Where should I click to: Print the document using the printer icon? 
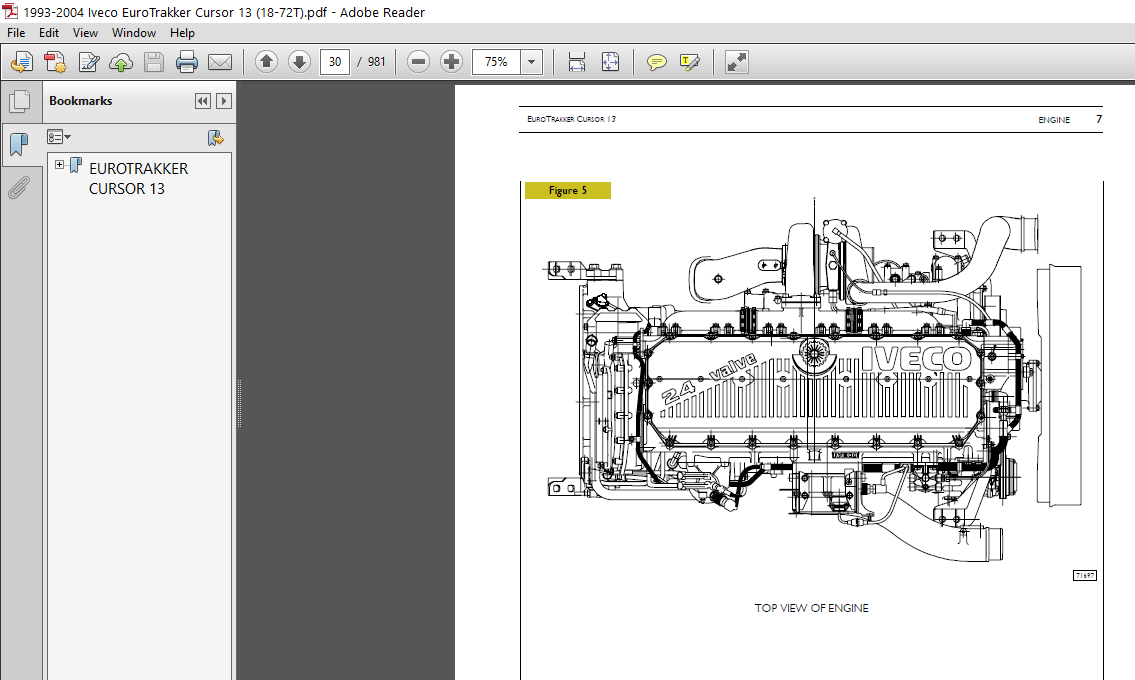point(187,62)
